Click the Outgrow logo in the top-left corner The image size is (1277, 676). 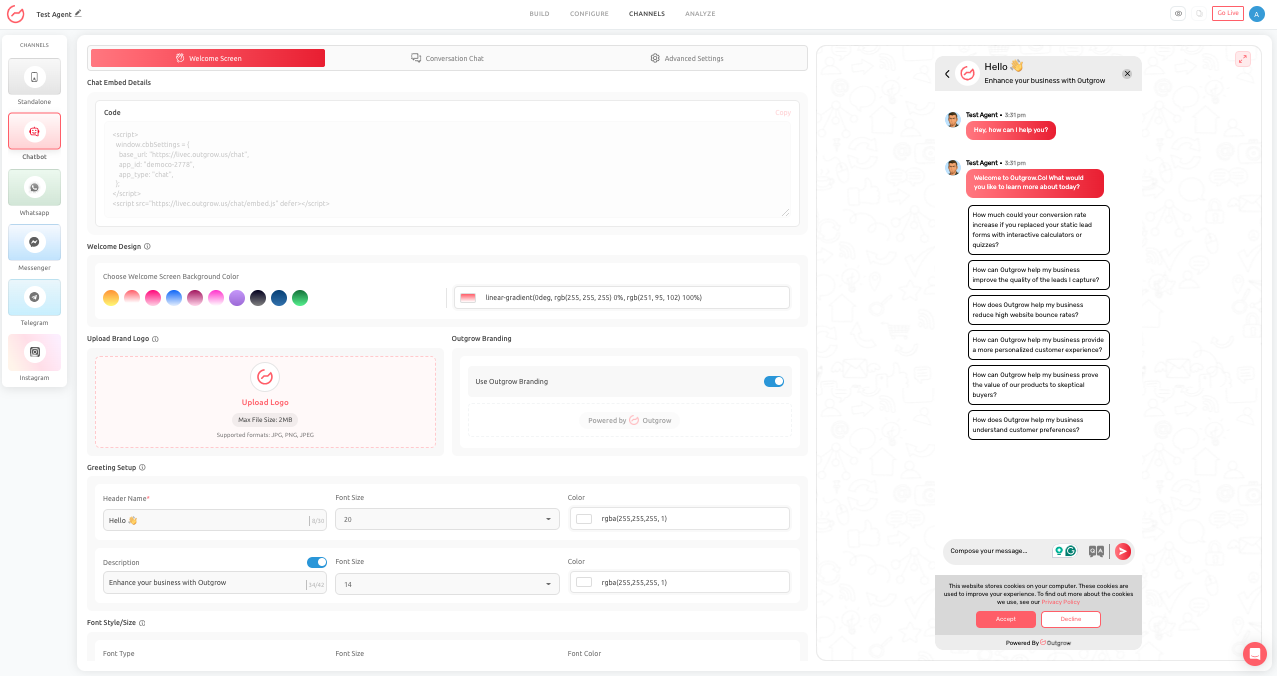pyautogui.click(x=15, y=14)
